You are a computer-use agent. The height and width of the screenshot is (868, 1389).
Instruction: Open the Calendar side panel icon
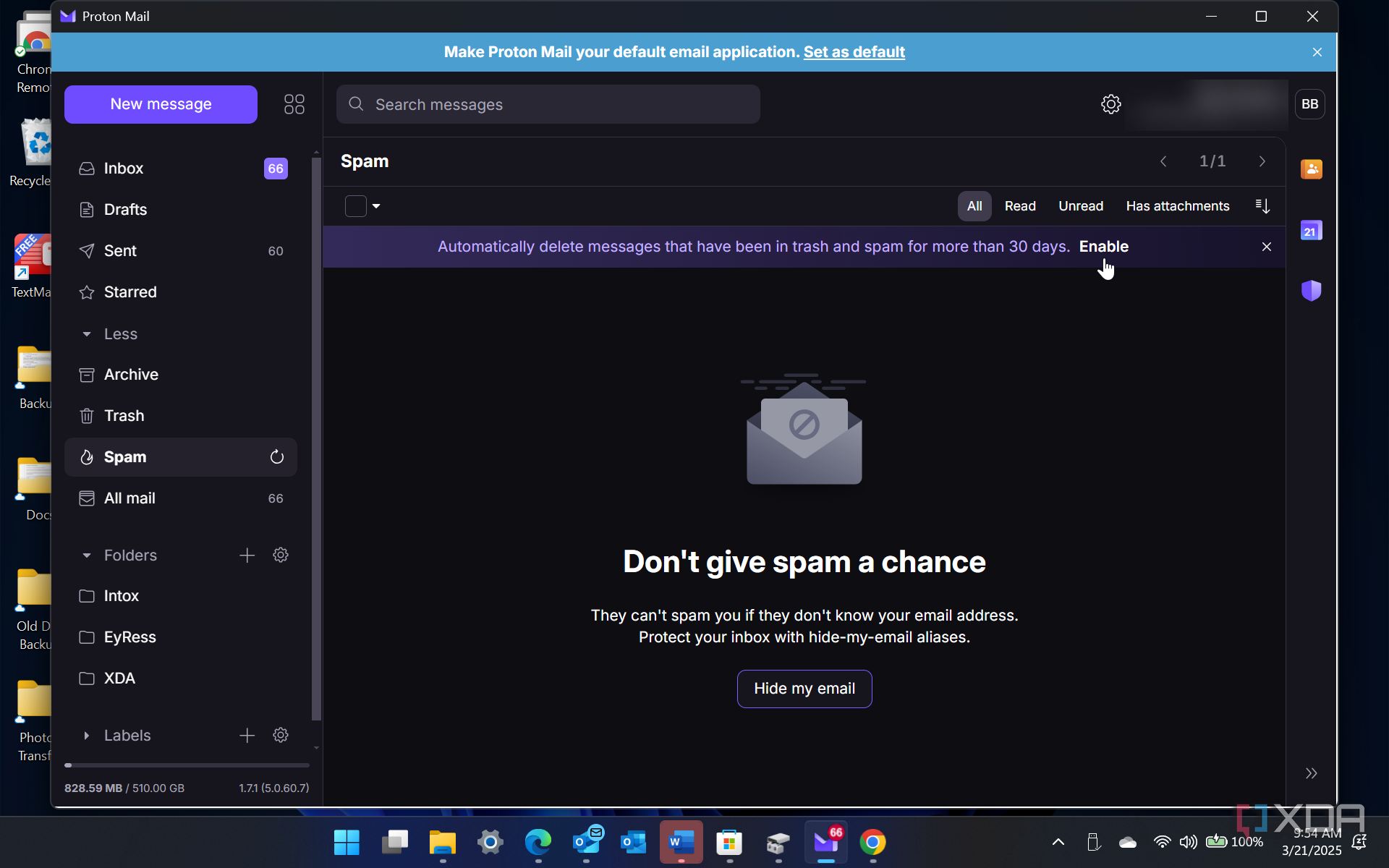pos(1311,231)
